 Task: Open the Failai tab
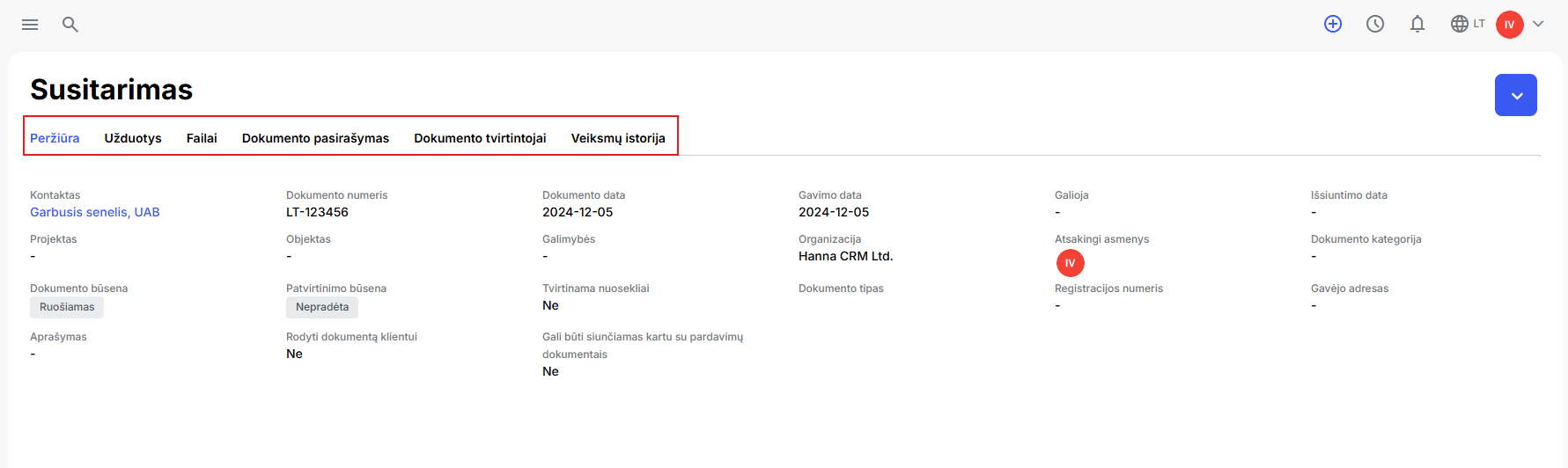202,138
